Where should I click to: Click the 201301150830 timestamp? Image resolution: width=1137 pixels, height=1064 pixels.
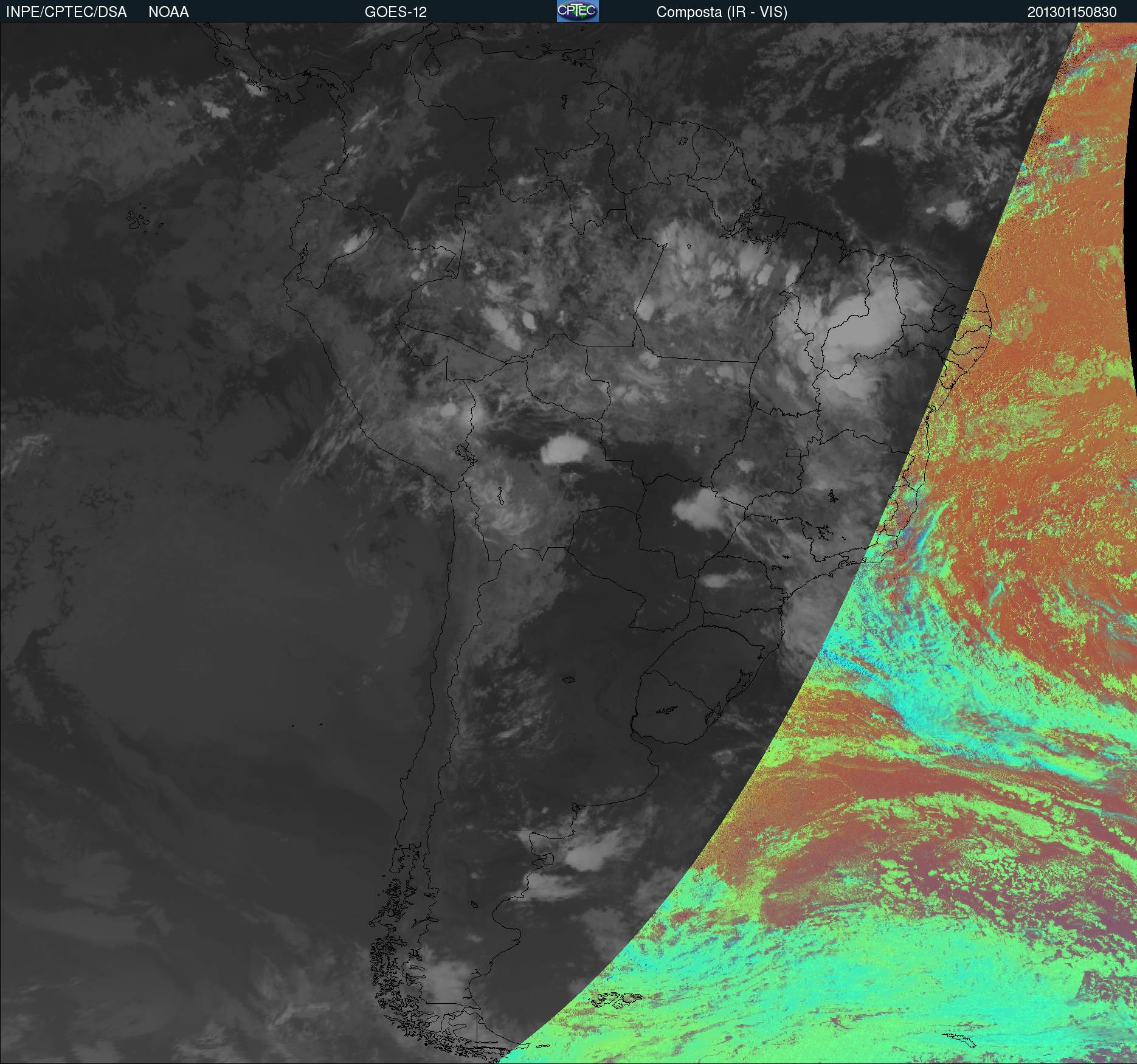(x=1072, y=12)
